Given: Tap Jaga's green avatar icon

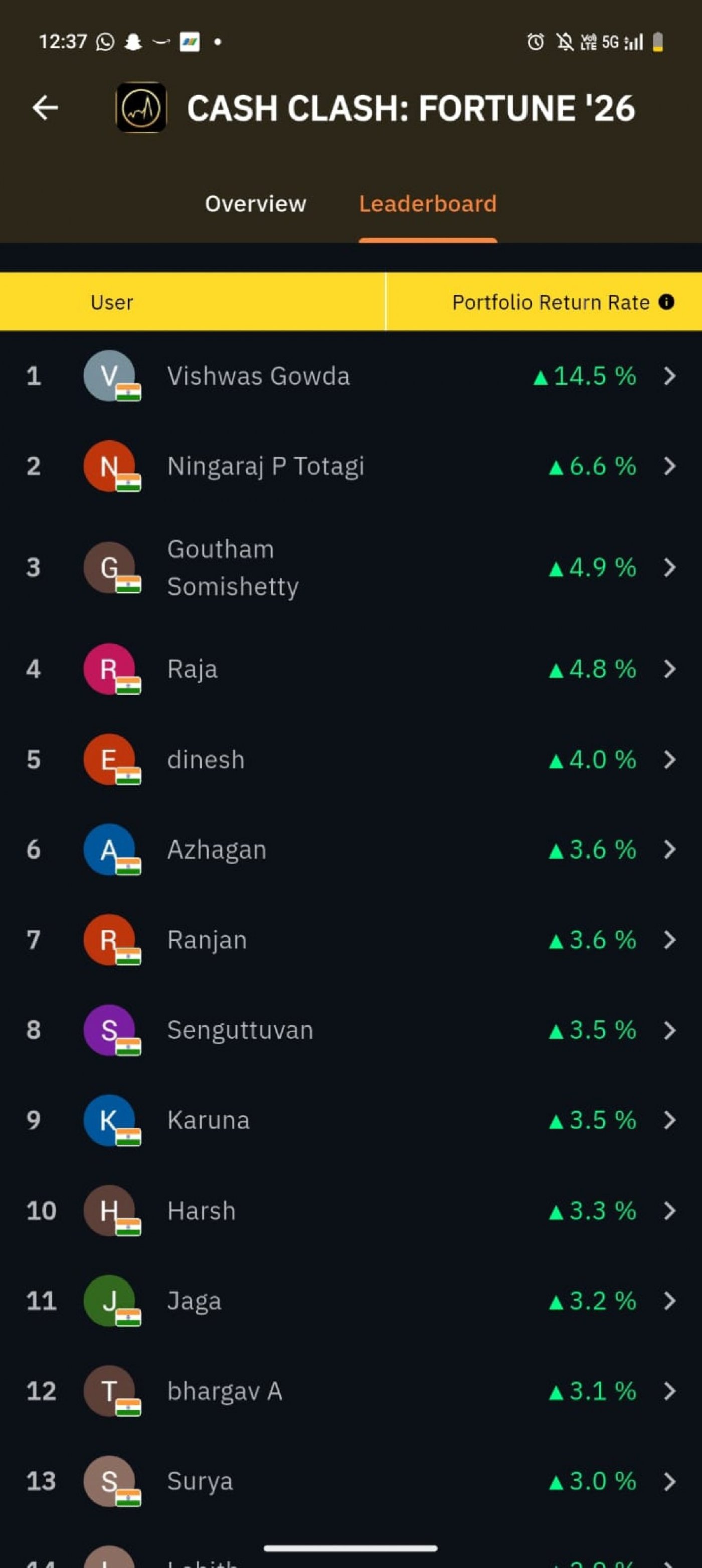Looking at the screenshot, I should 109,1301.
